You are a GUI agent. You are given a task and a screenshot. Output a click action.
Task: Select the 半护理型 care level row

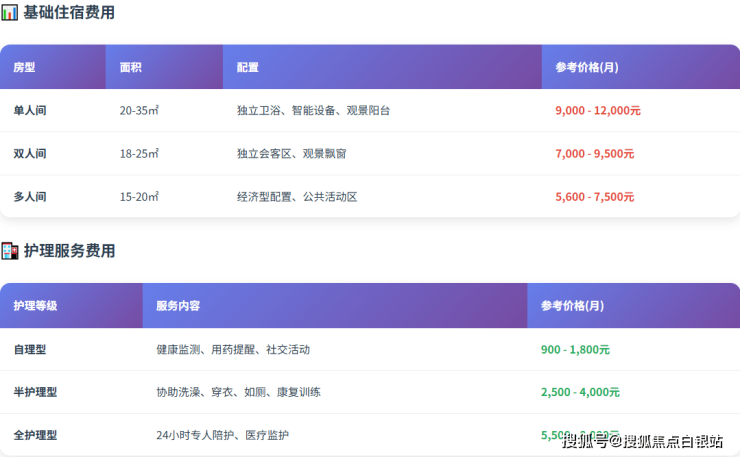tap(35, 392)
